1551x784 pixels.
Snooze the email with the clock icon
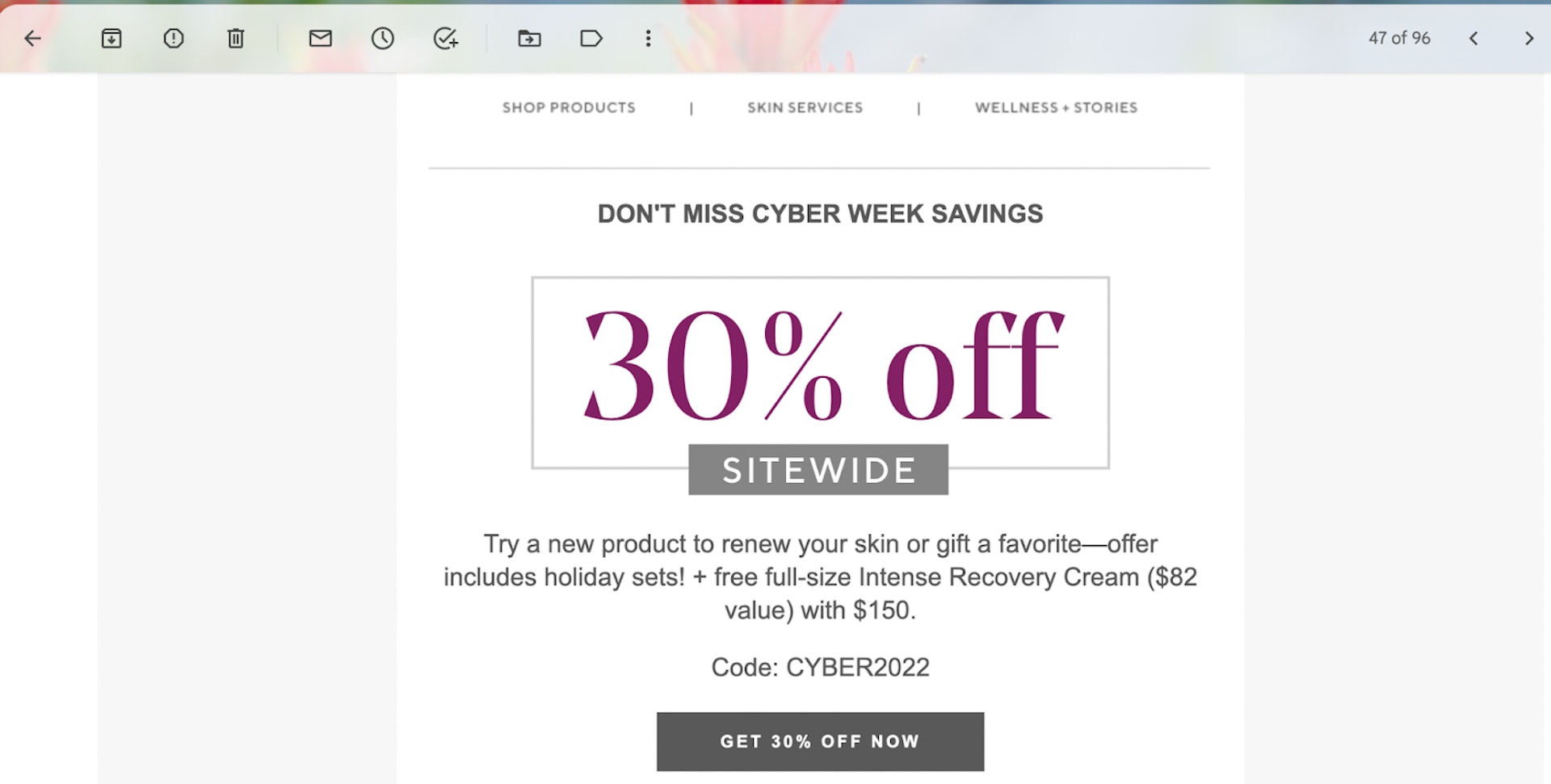(x=383, y=38)
